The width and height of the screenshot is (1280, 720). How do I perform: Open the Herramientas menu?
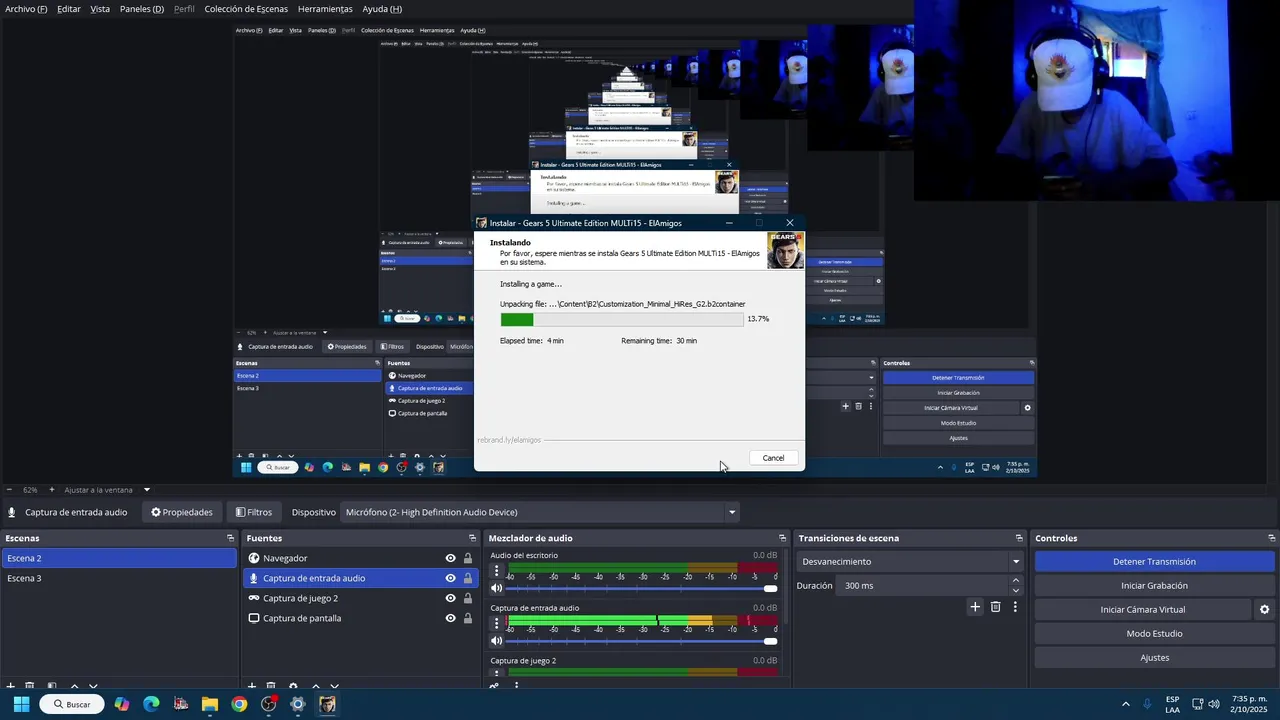325,9
